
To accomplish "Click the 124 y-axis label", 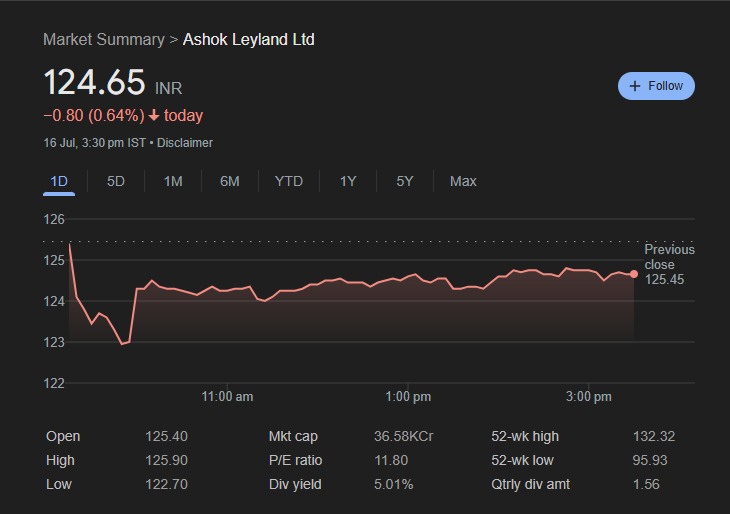I will point(54,301).
